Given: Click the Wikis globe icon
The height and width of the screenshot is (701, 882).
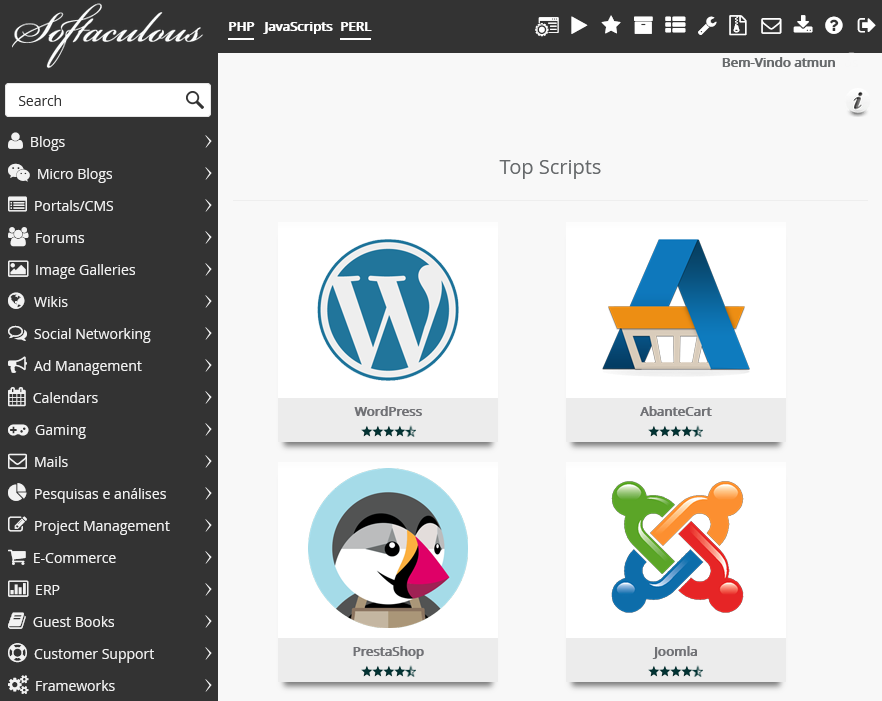Looking at the screenshot, I should tap(16, 301).
